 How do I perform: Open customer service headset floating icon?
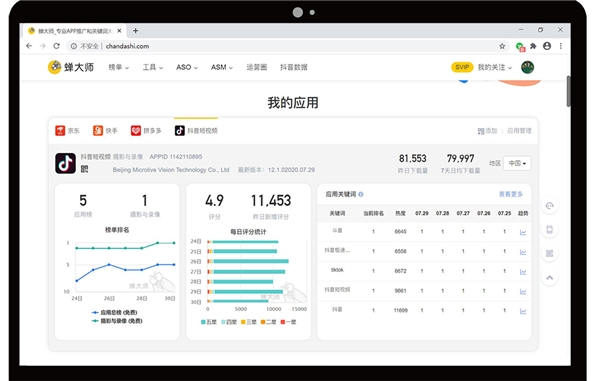coord(549,206)
